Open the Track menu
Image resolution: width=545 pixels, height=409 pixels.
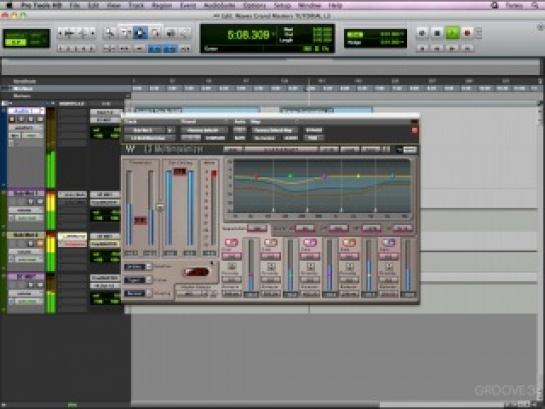(x=136, y=5)
